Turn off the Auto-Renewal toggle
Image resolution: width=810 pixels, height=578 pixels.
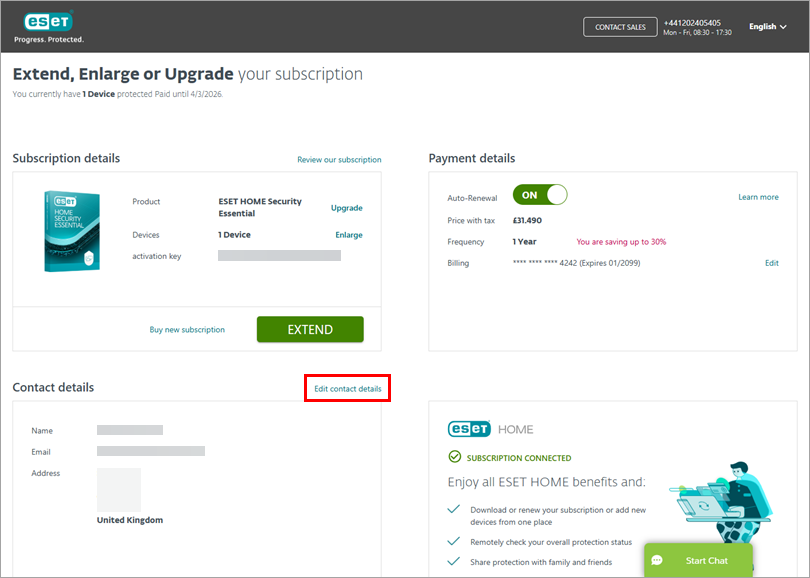click(x=540, y=195)
